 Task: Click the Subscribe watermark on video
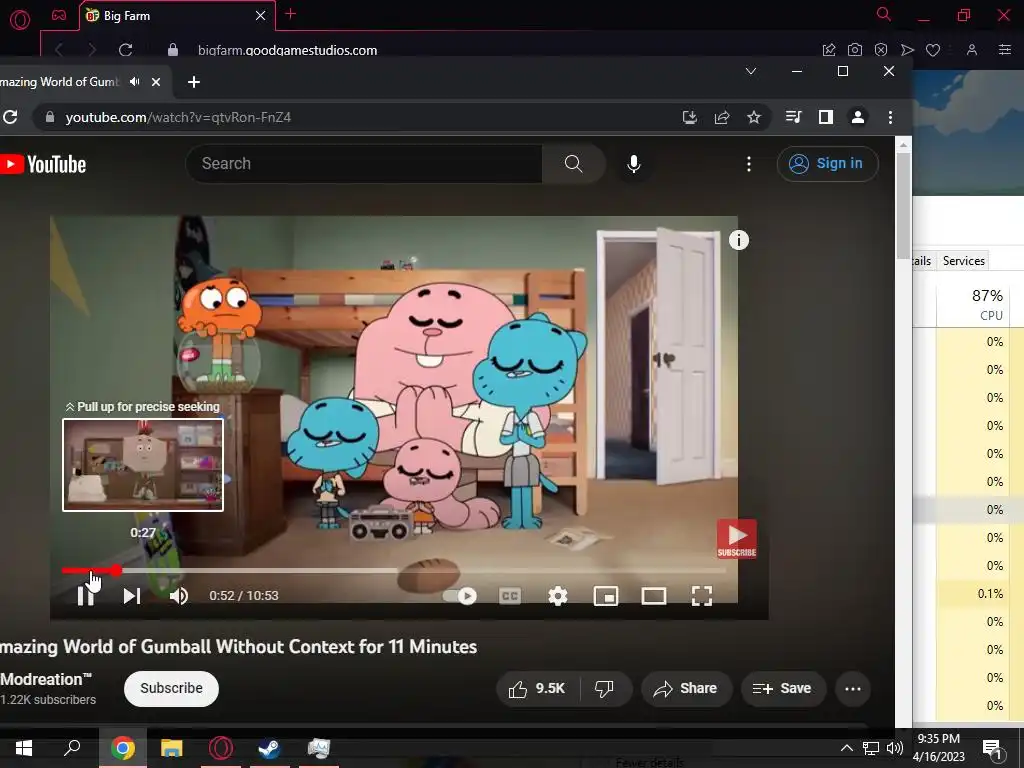tap(737, 539)
